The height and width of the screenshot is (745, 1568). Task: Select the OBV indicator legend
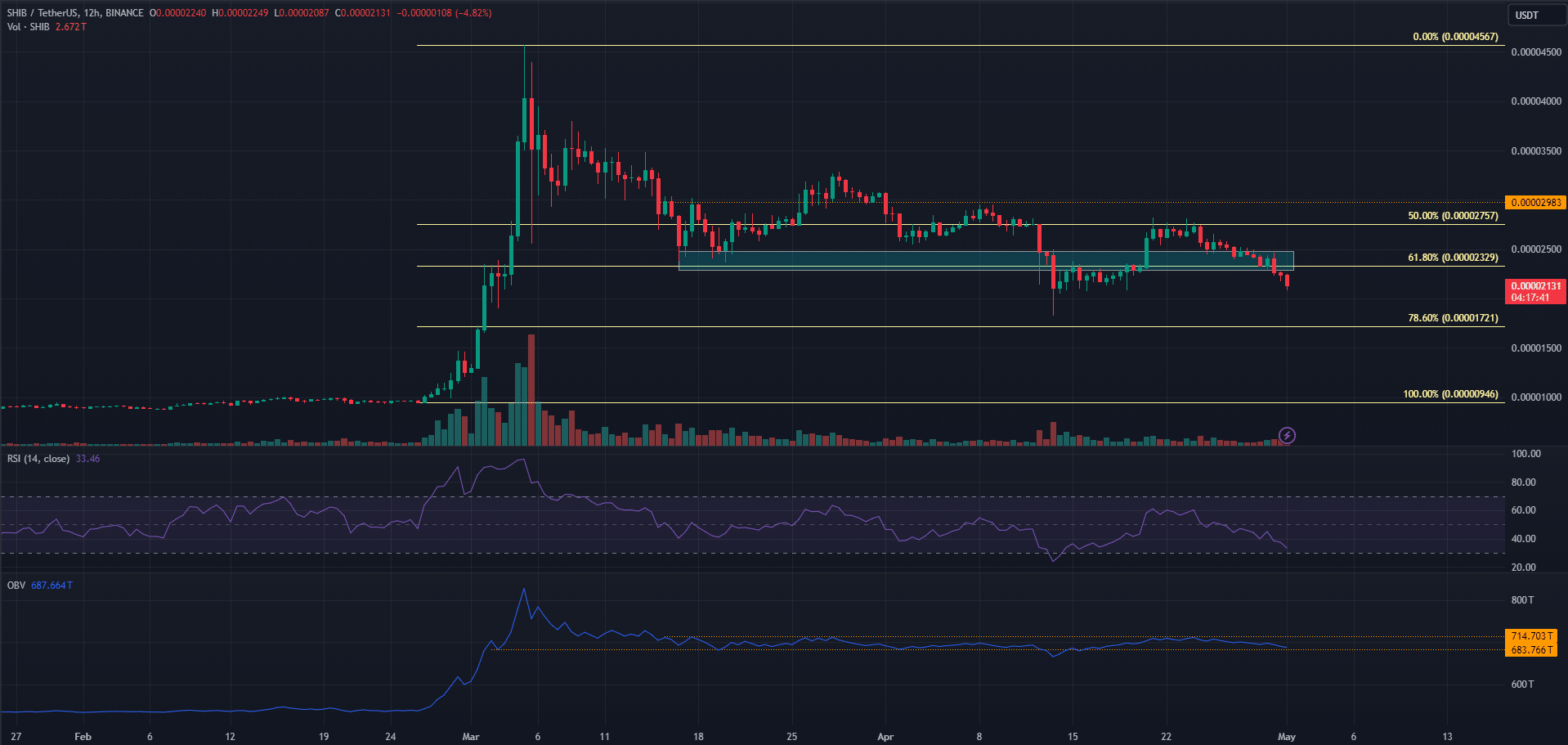[x=16, y=586]
